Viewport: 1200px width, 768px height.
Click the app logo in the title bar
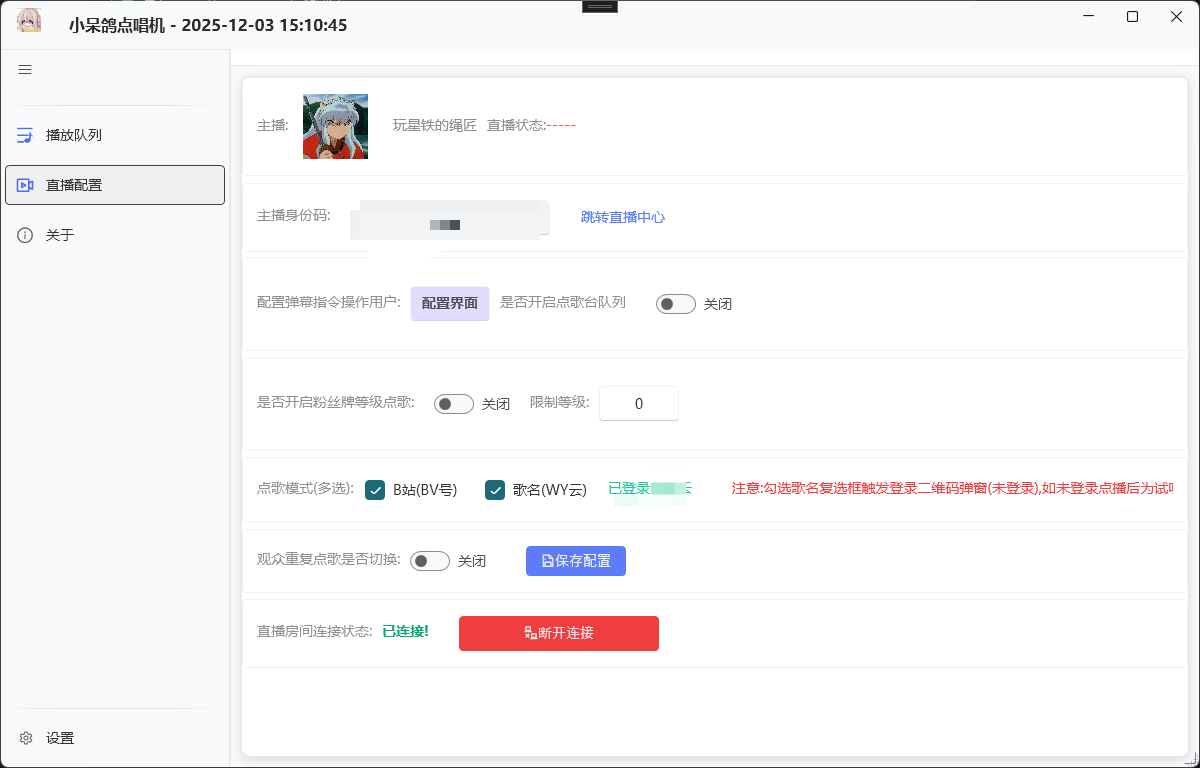click(x=29, y=20)
